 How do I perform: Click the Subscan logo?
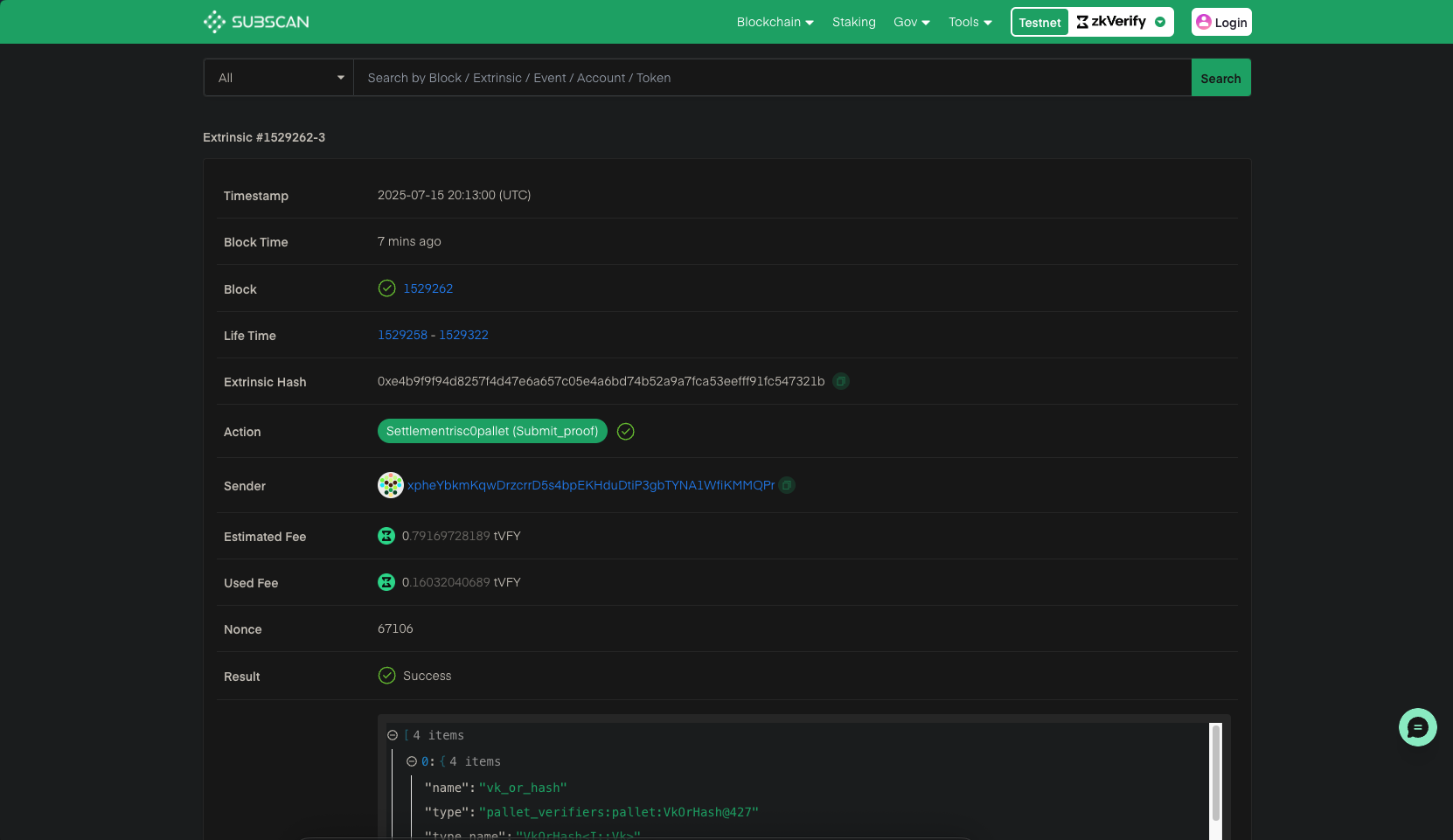click(256, 22)
